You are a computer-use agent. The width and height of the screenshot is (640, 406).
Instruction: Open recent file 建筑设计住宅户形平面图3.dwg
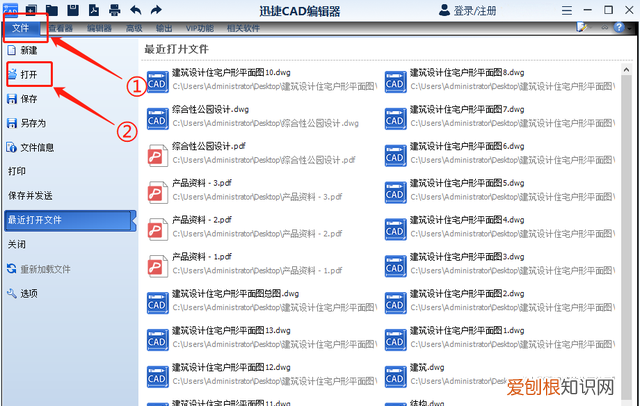pyautogui.click(x=500, y=264)
